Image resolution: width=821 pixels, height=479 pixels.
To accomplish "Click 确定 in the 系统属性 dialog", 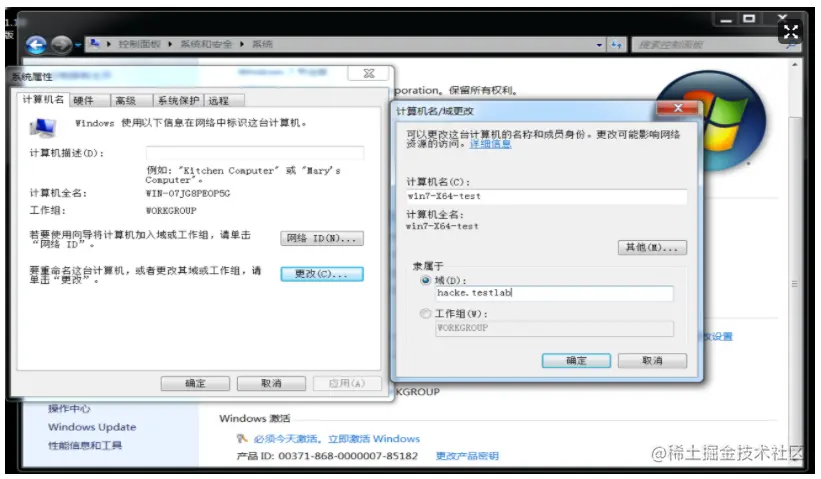I will coord(195,383).
